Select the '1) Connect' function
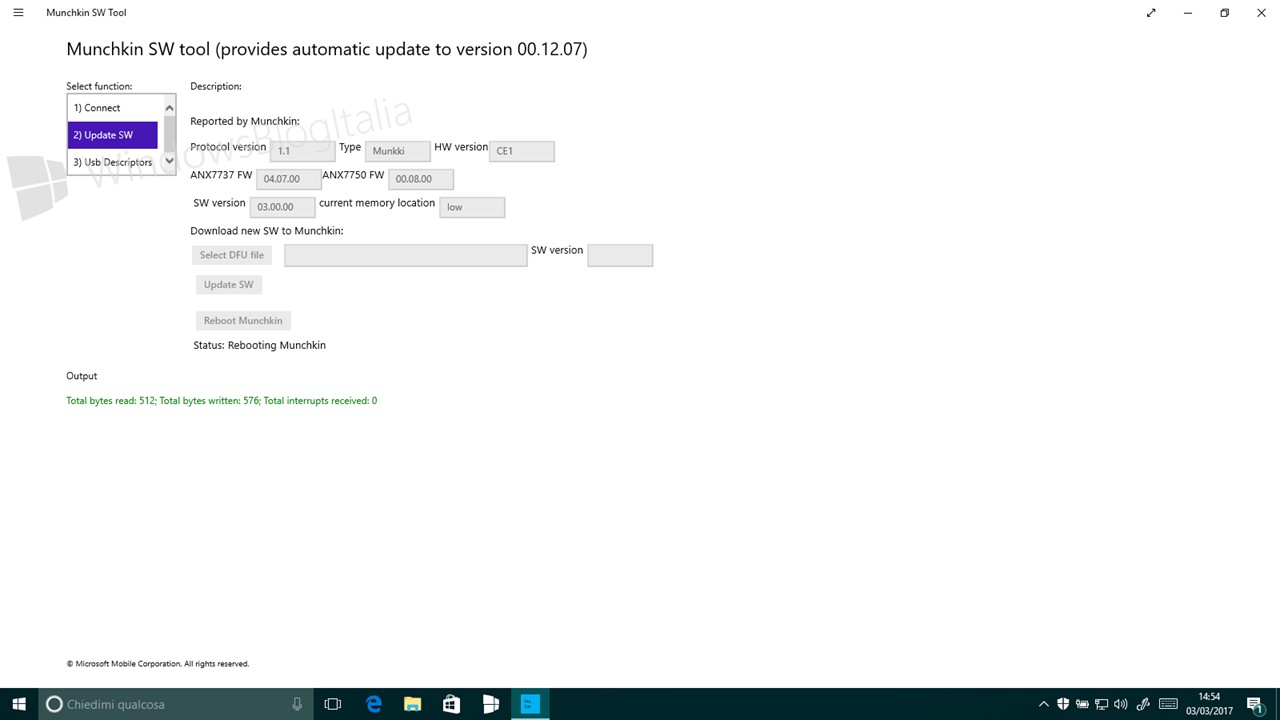 (x=113, y=108)
